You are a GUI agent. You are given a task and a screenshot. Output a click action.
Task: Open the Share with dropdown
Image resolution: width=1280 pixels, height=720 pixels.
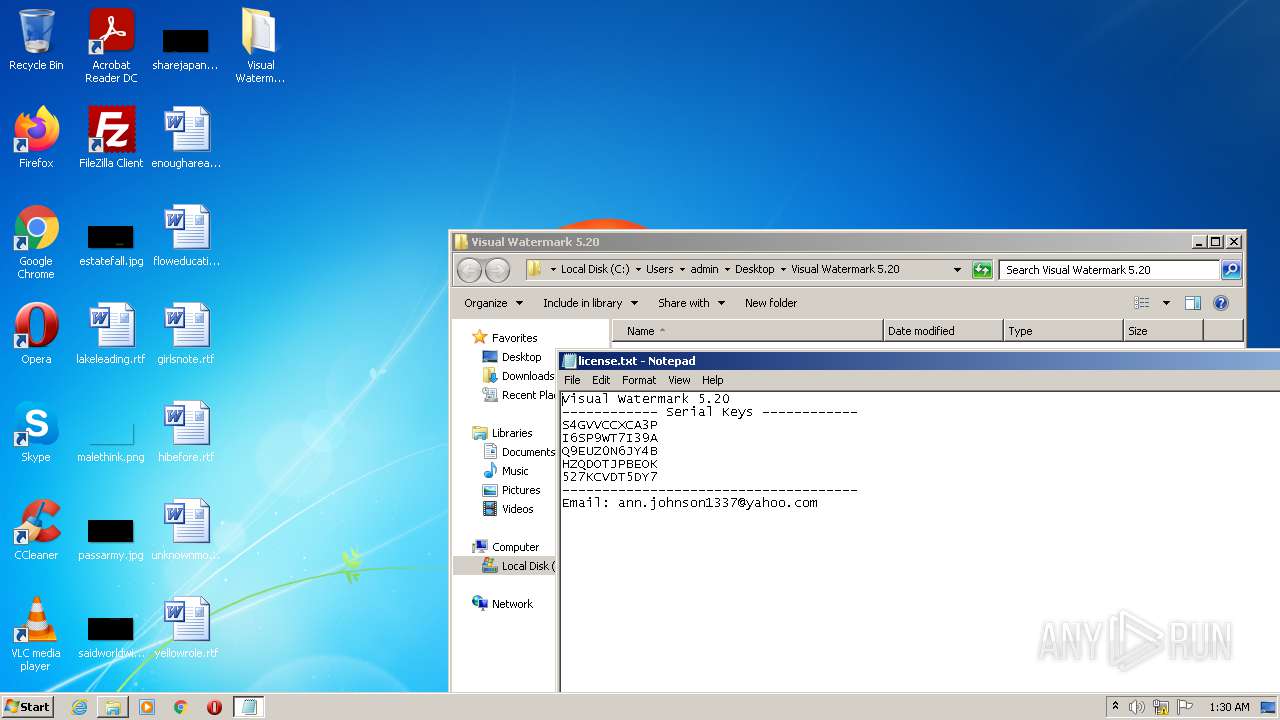(x=691, y=303)
